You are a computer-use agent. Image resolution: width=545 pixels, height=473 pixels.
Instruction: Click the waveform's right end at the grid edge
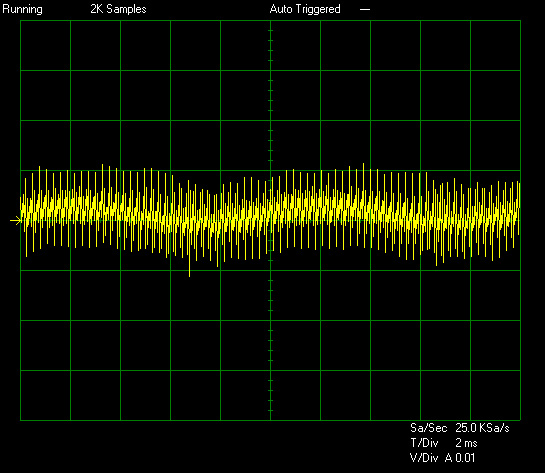[x=519, y=209]
